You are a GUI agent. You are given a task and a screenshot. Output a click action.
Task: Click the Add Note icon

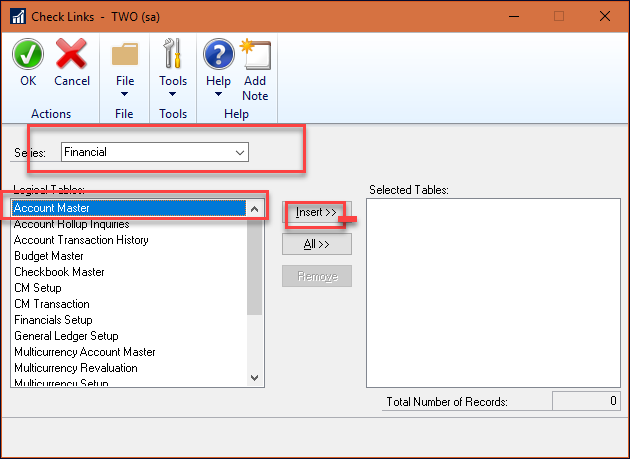(x=256, y=54)
